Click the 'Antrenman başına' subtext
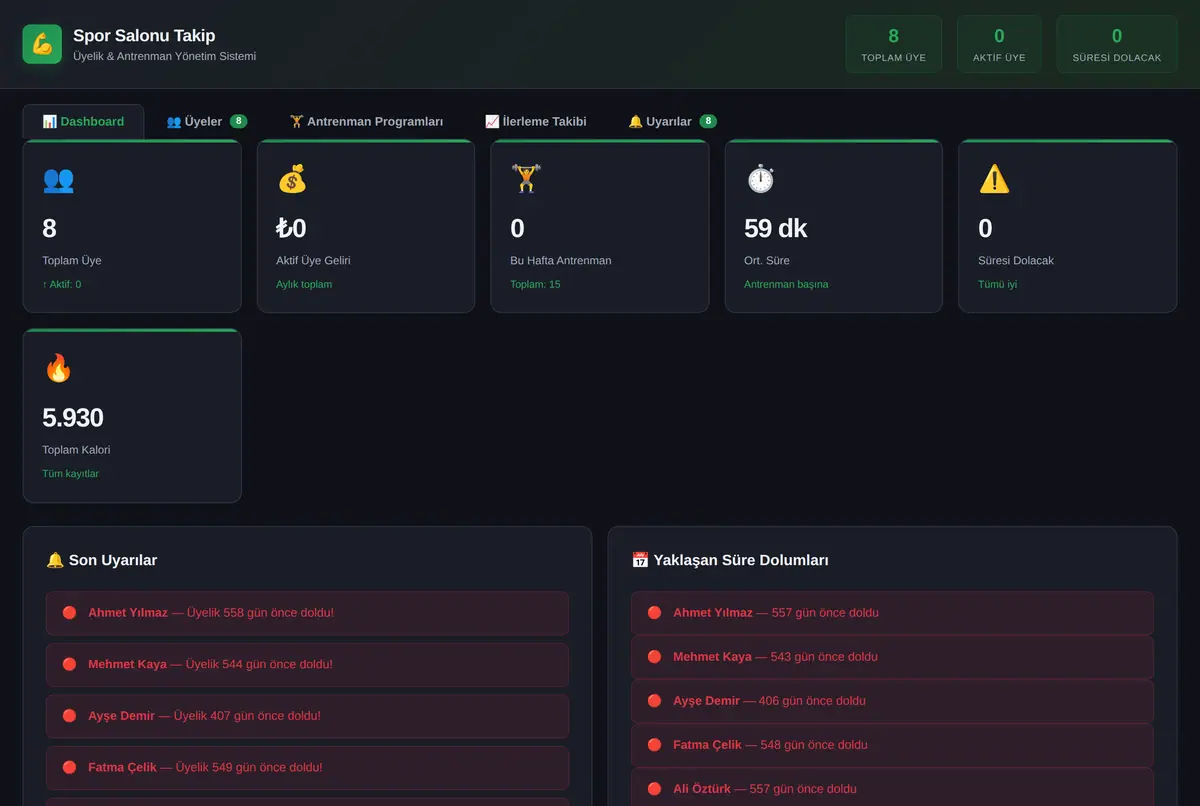This screenshot has width=1200, height=806. 786,284
